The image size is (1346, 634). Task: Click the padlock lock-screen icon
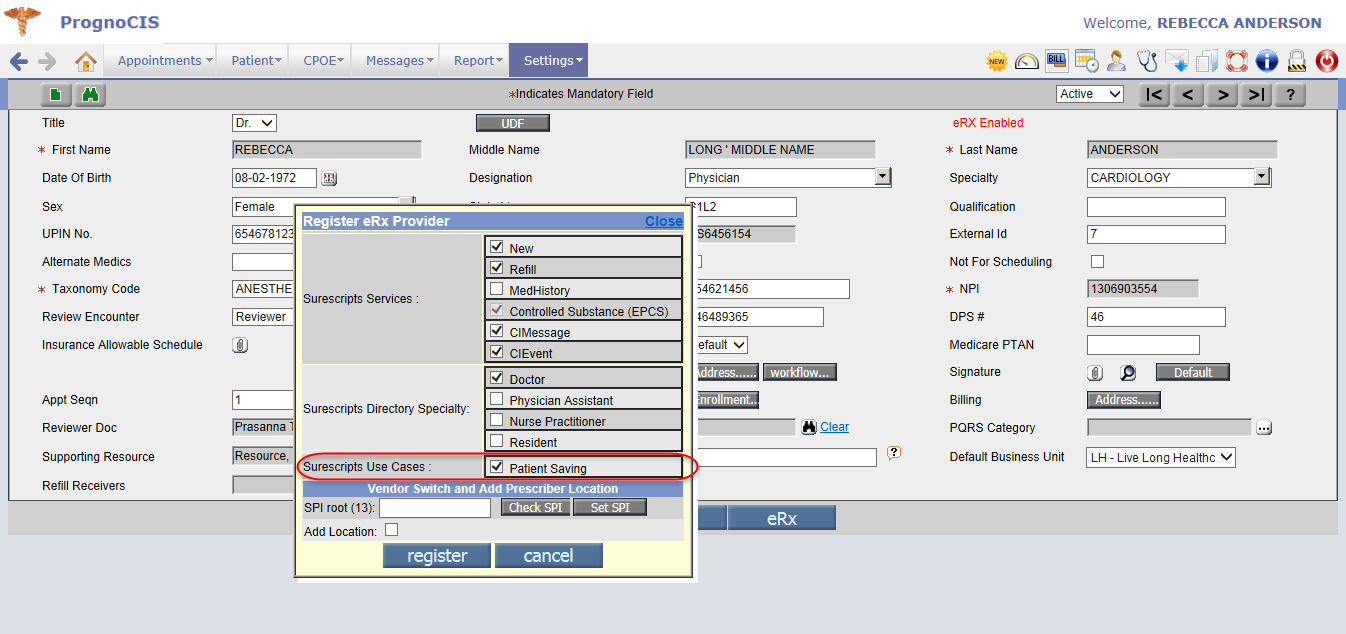(x=1297, y=62)
